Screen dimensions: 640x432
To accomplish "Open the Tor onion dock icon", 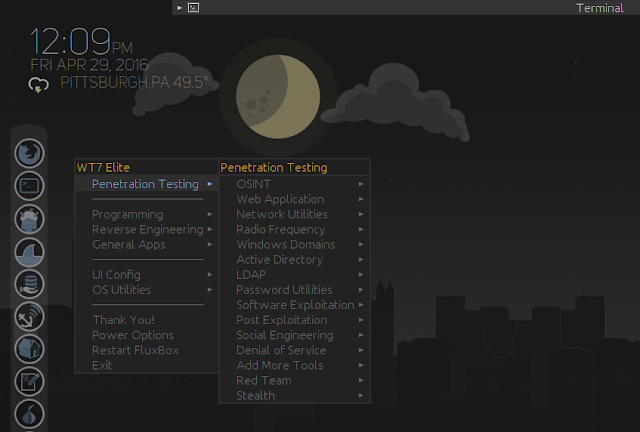I will 29,414.
